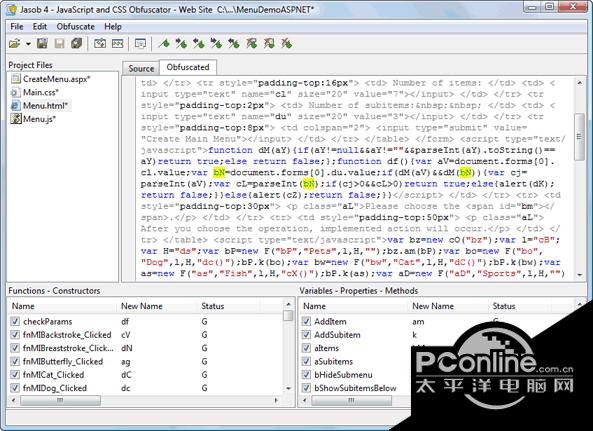Select the Menu.js file icon
Viewport: 593px width, 431px height.
tap(16, 119)
